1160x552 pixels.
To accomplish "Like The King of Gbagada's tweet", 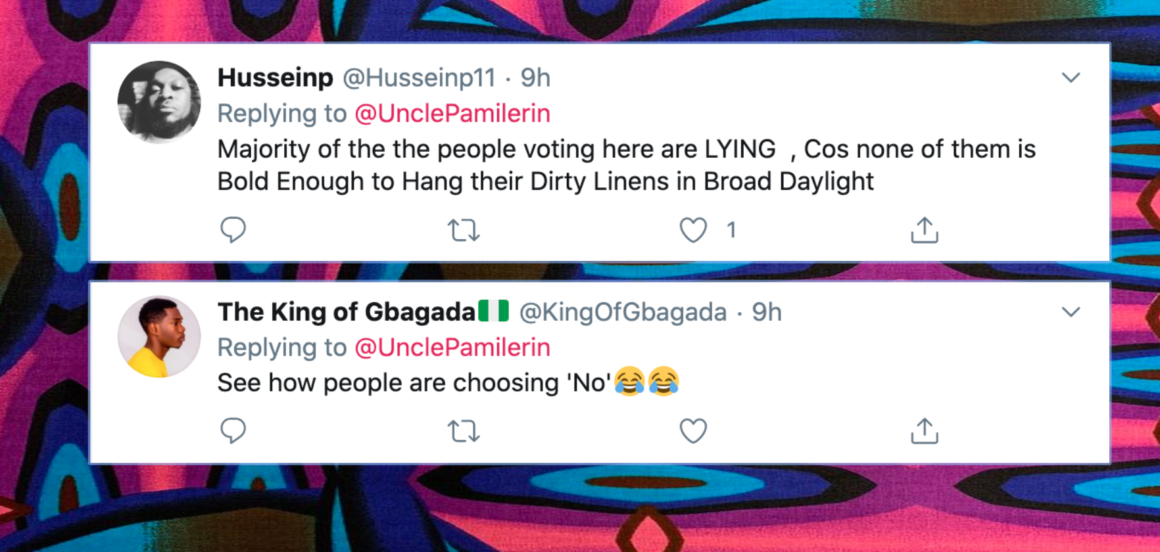I will [693, 431].
